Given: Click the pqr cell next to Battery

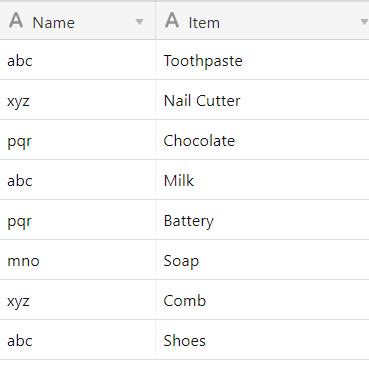Looking at the screenshot, I should 78,220.
